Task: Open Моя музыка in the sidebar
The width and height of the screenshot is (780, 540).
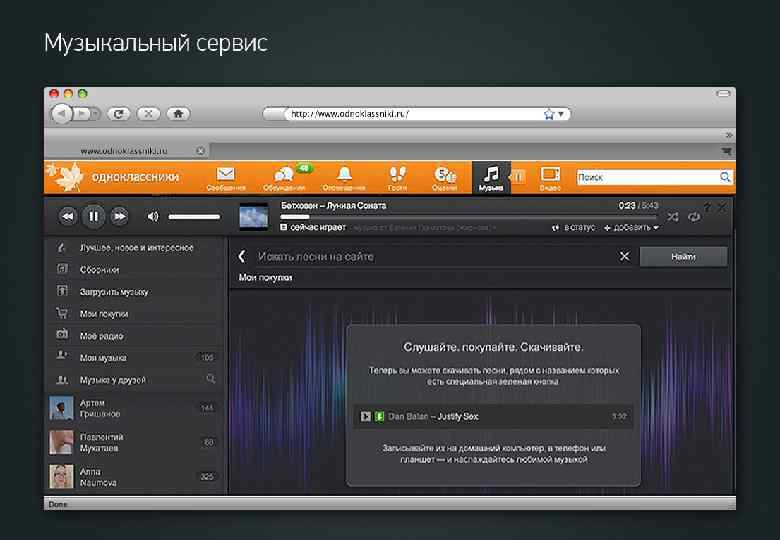Action: (135, 358)
